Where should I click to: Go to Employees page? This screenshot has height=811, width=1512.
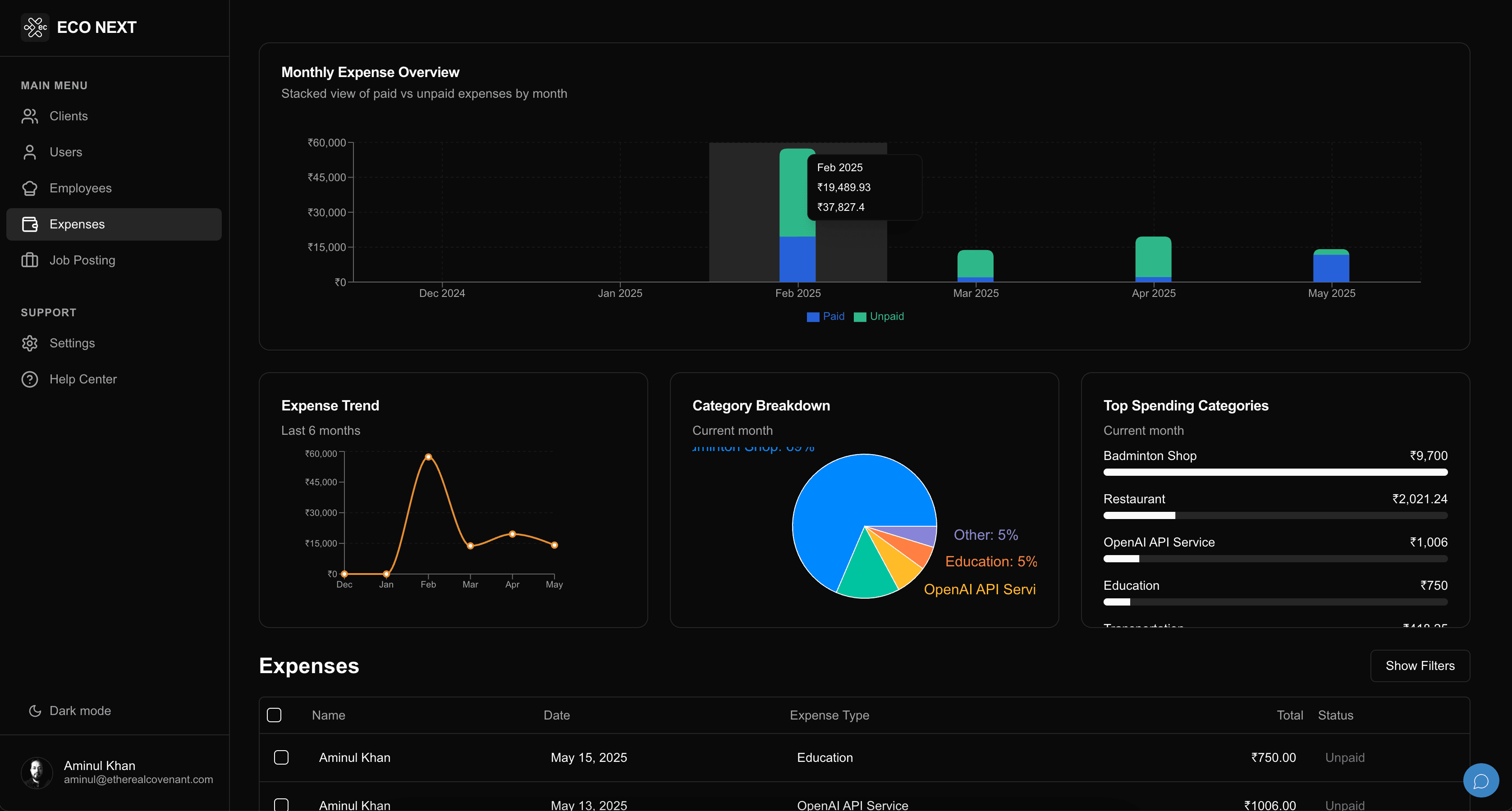tap(114, 188)
